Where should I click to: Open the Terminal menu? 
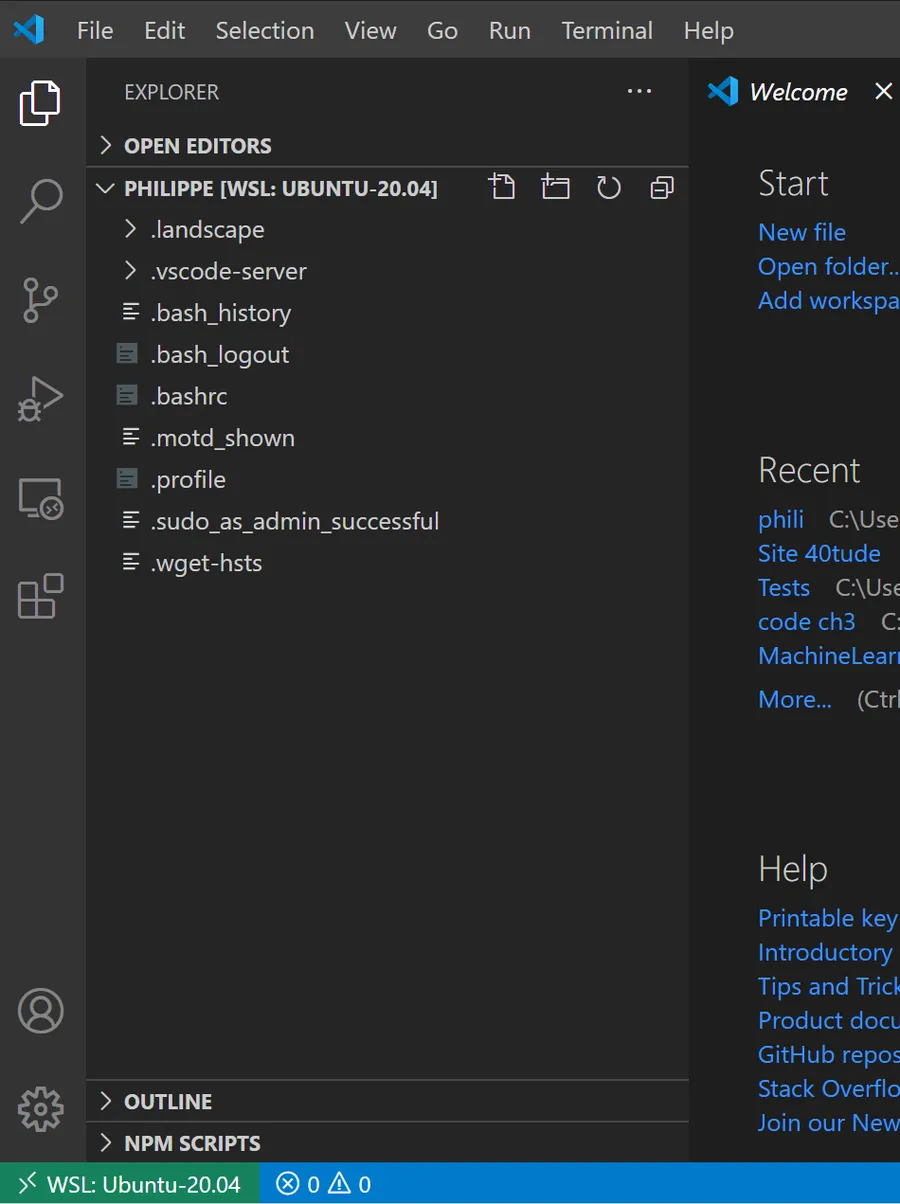(607, 31)
